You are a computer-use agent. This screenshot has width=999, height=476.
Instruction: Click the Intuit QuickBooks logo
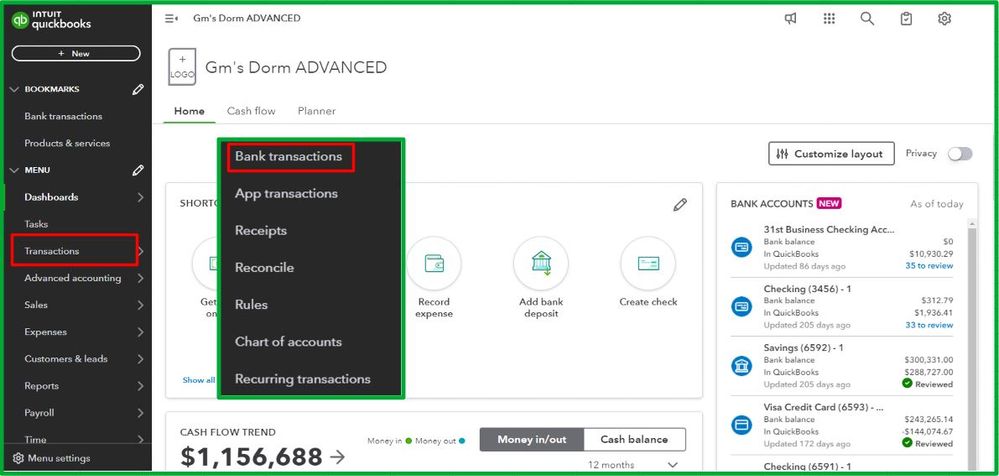click(51, 20)
